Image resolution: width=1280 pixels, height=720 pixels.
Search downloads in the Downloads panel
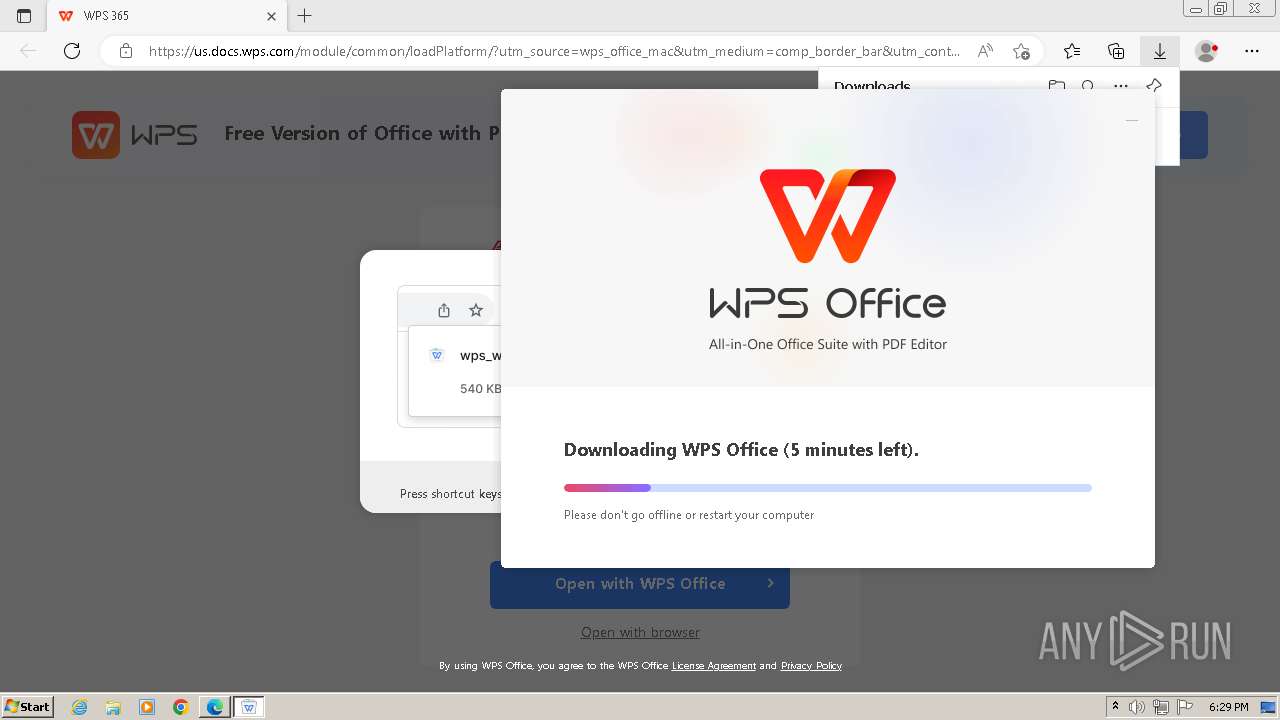1089,87
